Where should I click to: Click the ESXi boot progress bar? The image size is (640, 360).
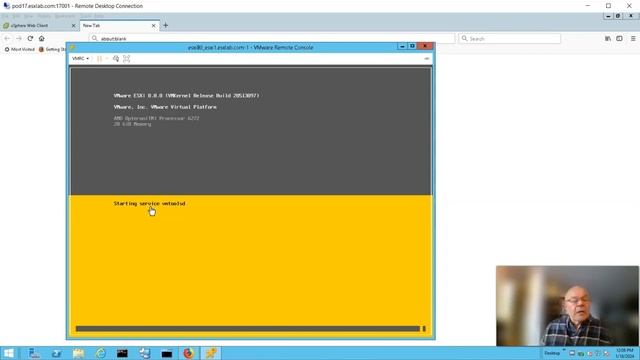point(251,329)
